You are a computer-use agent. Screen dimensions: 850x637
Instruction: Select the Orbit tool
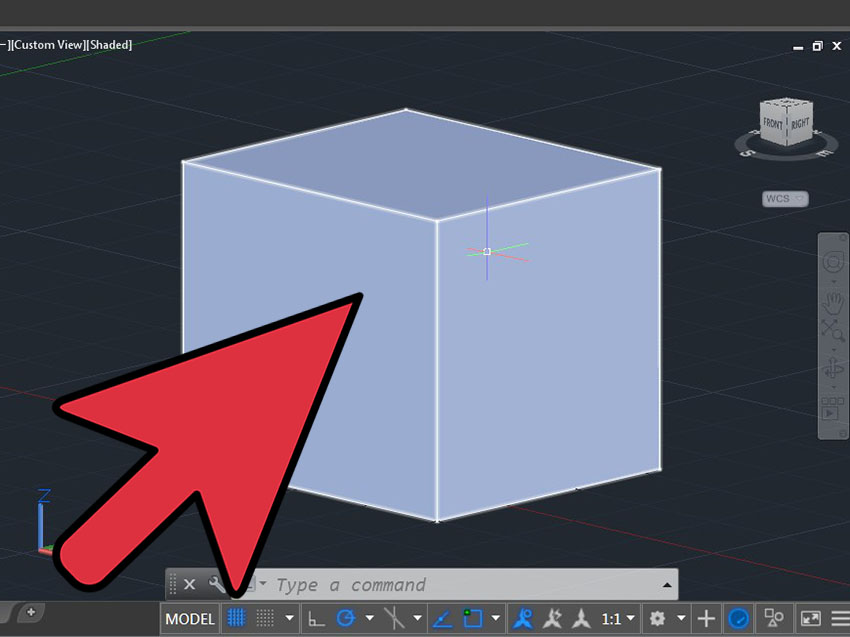pos(833,369)
